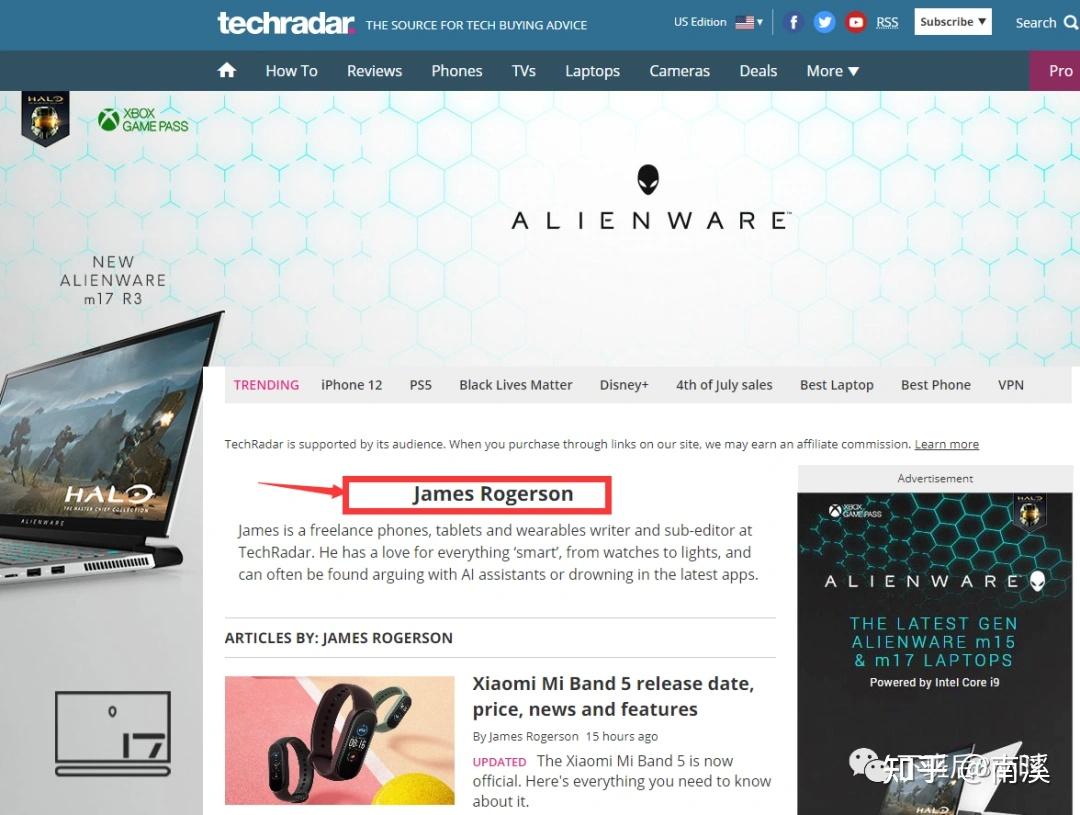The image size is (1080, 815).
Task: Open the Pro section button
Action: [x=1055, y=70]
